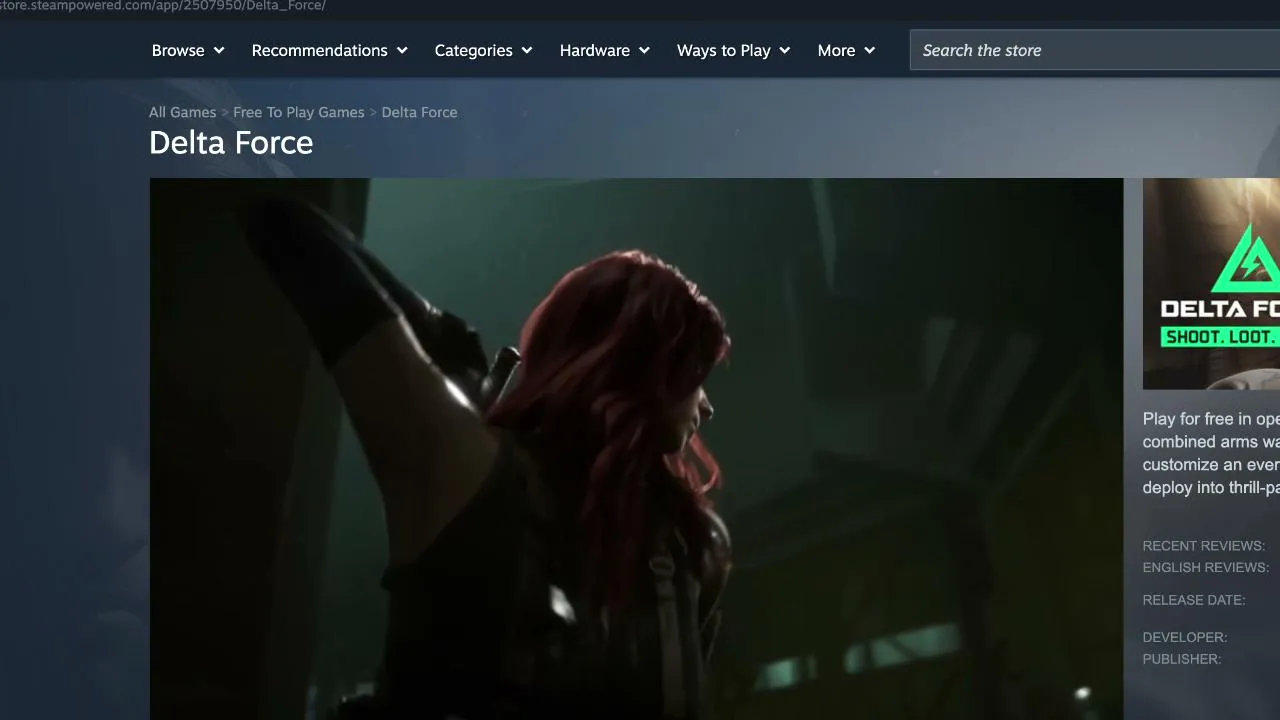
Task: Click the Recent Reviews label
Action: coord(1204,546)
